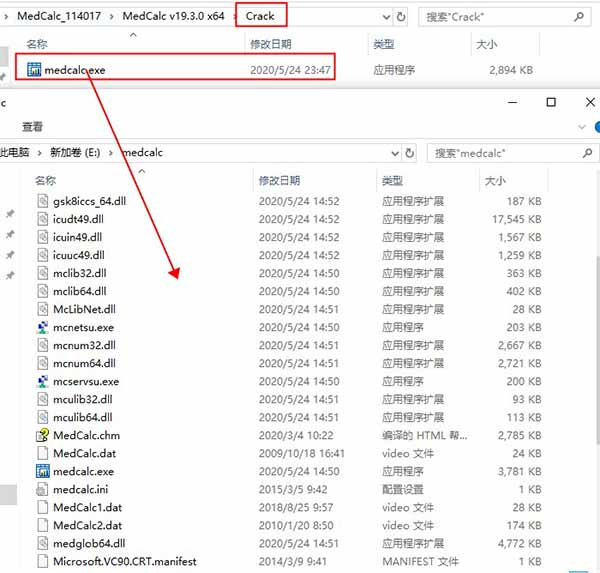Sort medcalc folder by 名称 column
600x573 pixels.
click(x=46, y=180)
